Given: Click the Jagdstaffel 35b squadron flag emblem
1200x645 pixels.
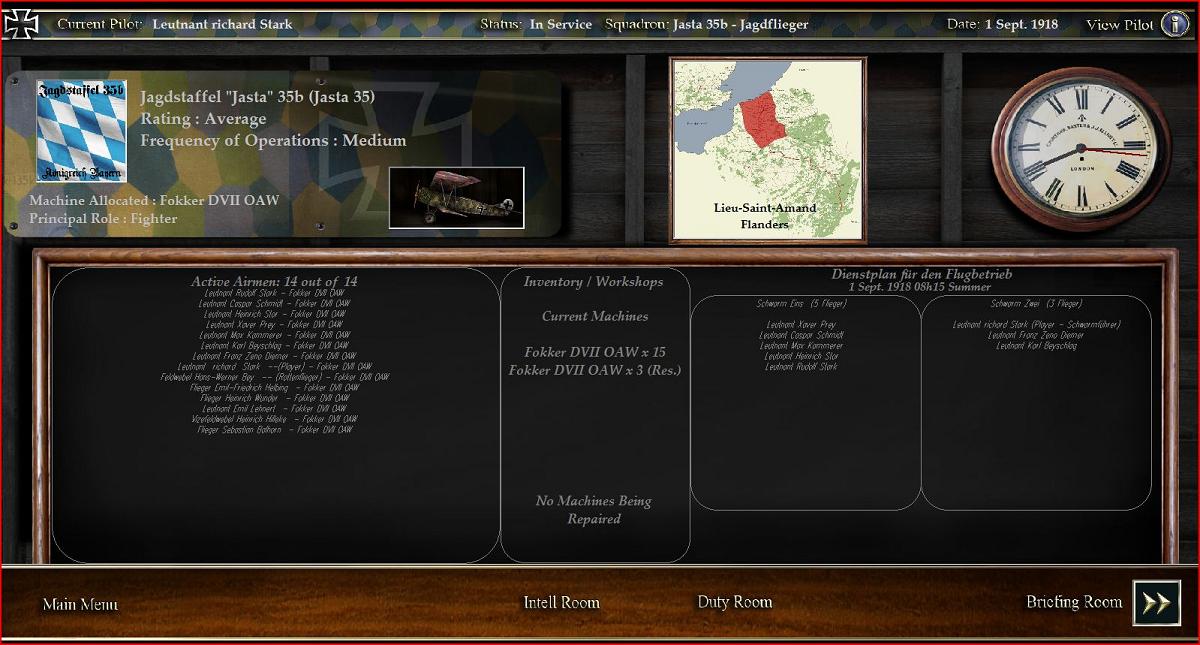Looking at the screenshot, I should tap(81, 131).
